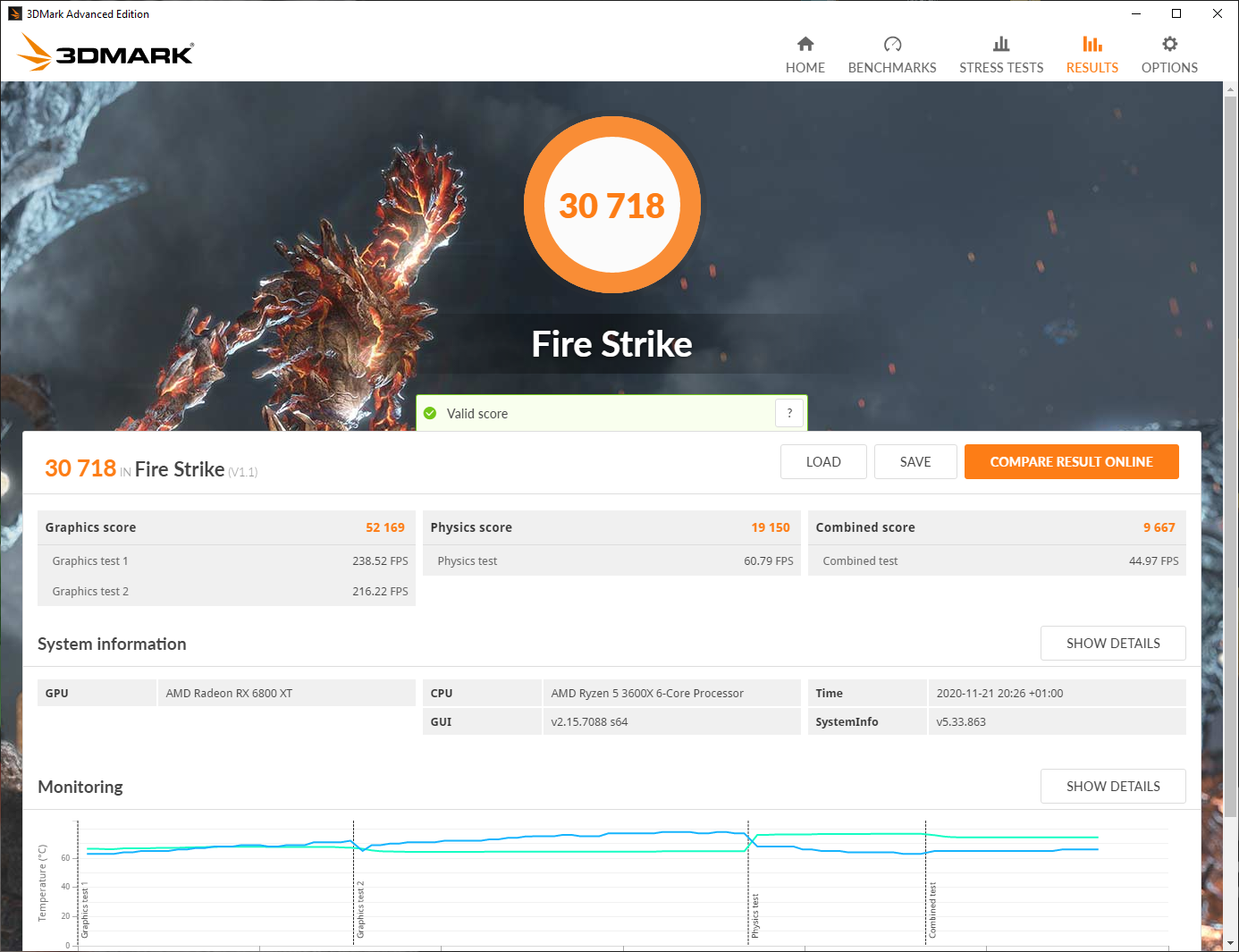Go to Benchmarks section
This screenshot has width=1239, height=952.
[891, 55]
